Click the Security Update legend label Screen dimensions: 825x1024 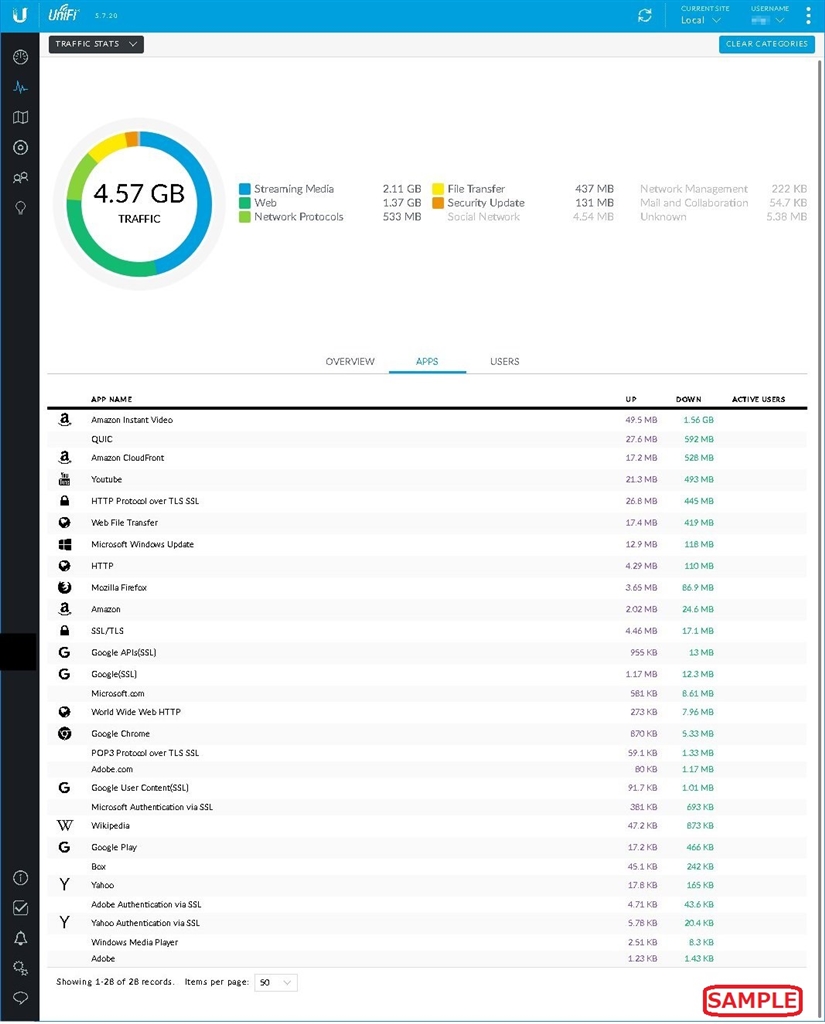point(486,202)
